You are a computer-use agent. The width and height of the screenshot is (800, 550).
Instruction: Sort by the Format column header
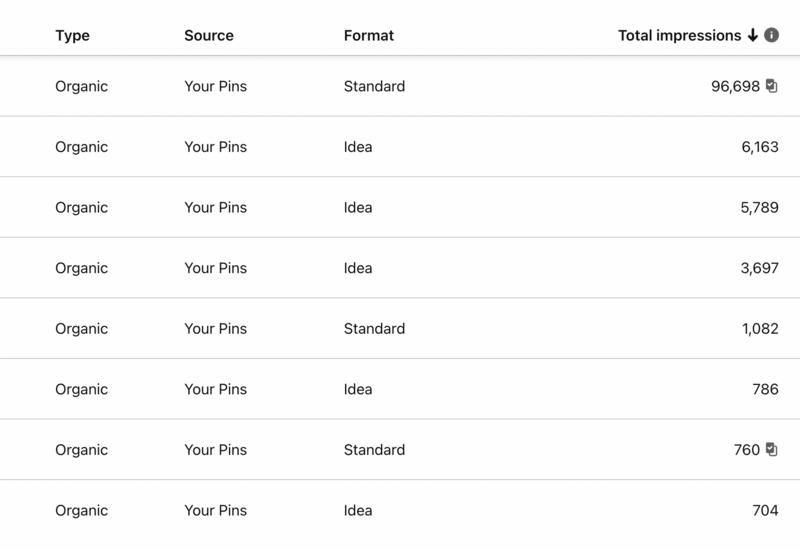pos(369,35)
